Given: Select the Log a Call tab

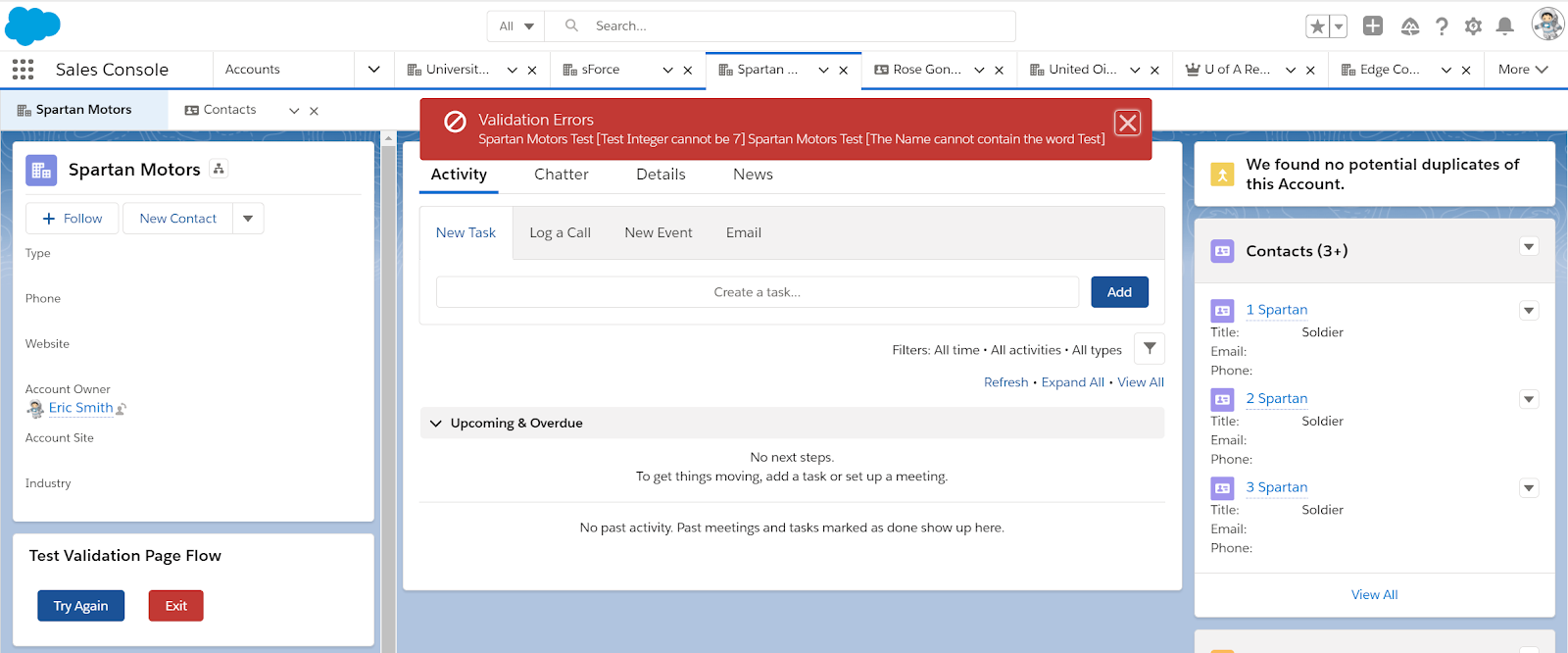Looking at the screenshot, I should tap(560, 233).
